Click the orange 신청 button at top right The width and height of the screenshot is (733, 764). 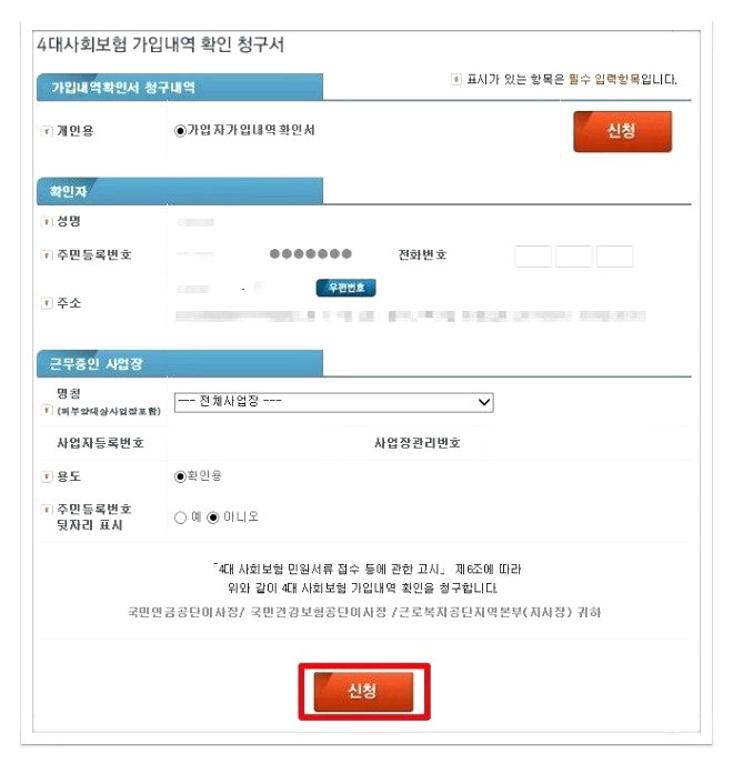pyautogui.click(x=622, y=131)
